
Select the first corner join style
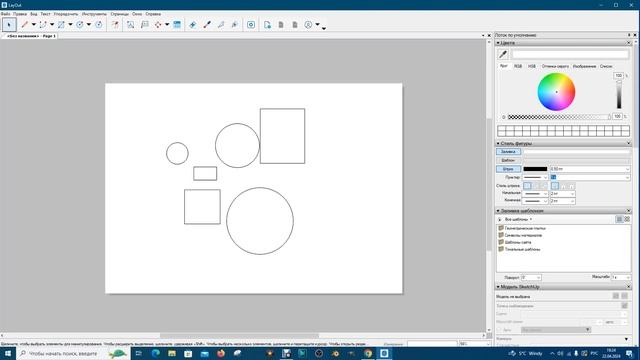(x=527, y=186)
